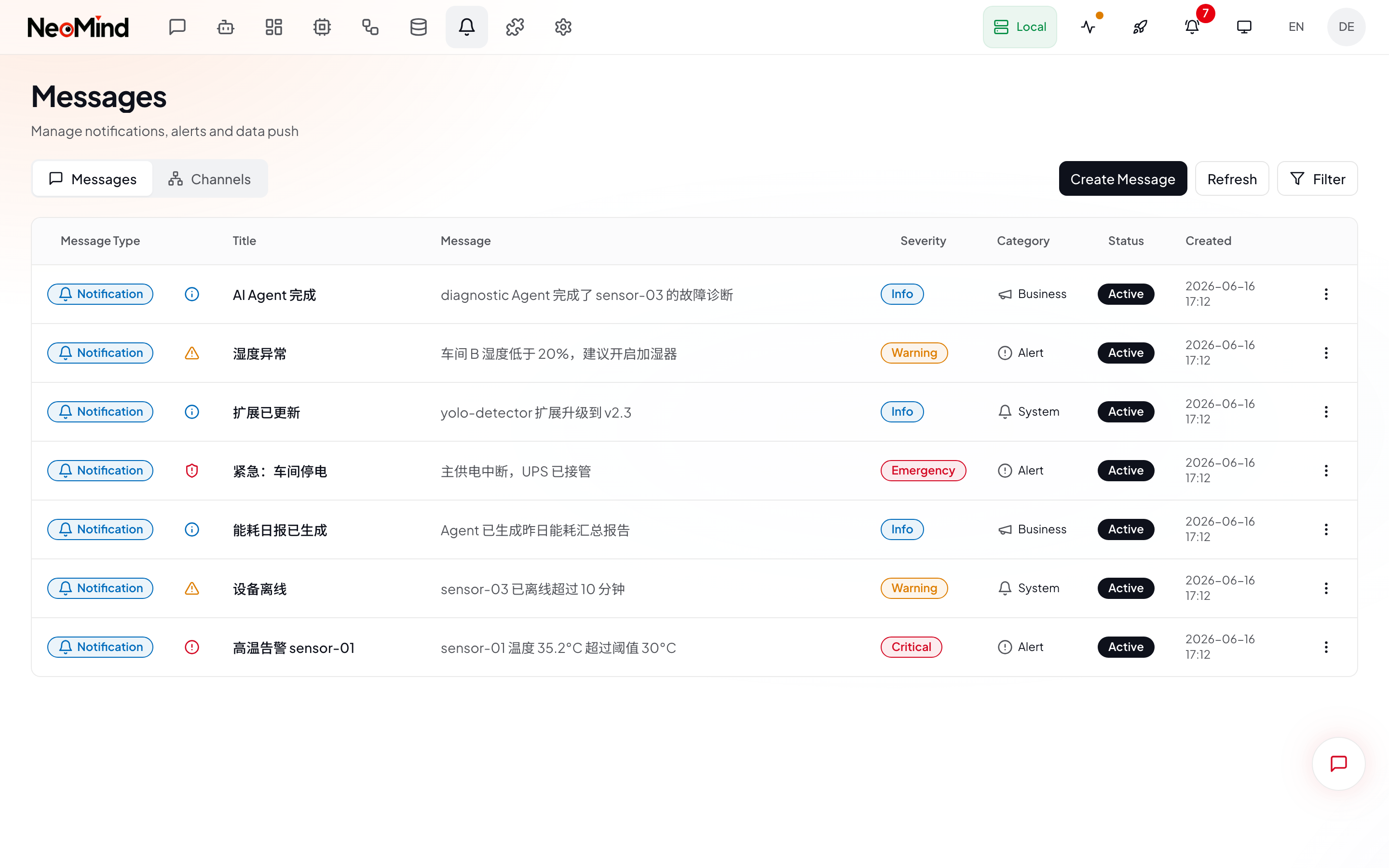Open the devices chip icon
The height and width of the screenshot is (868, 1389).
click(x=322, y=27)
